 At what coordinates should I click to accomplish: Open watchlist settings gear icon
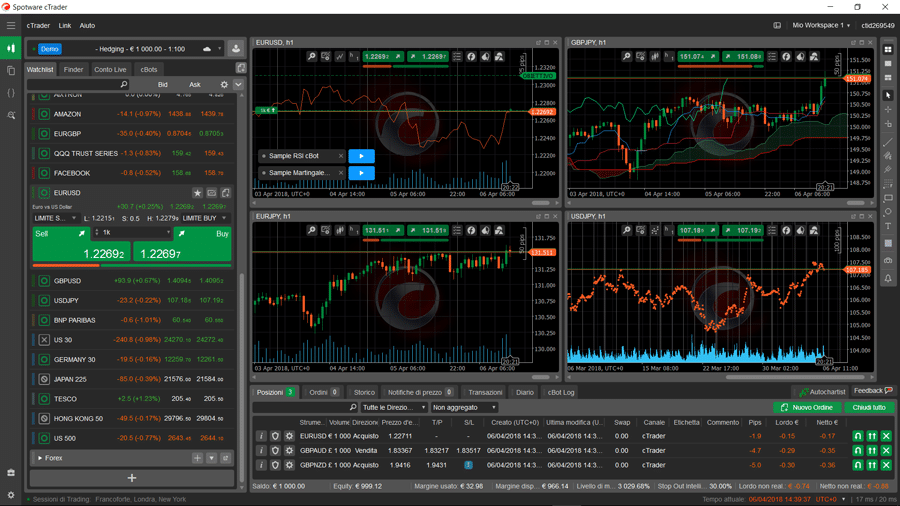click(224, 85)
